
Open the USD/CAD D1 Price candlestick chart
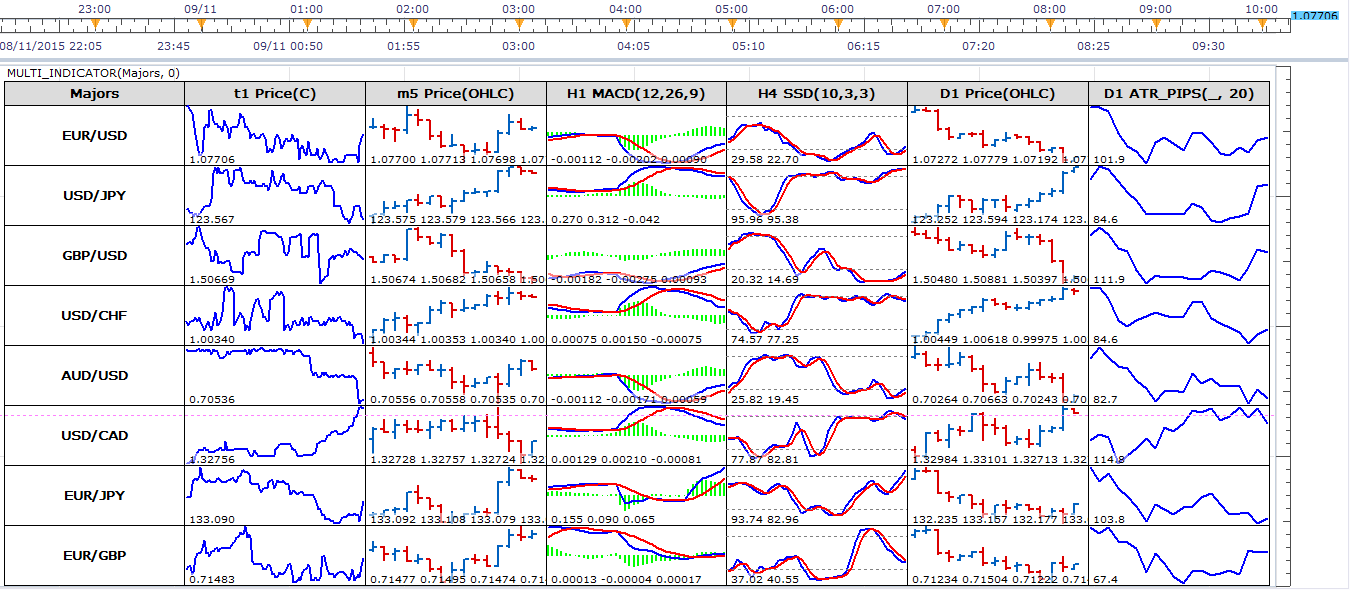pyautogui.click(x=997, y=435)
